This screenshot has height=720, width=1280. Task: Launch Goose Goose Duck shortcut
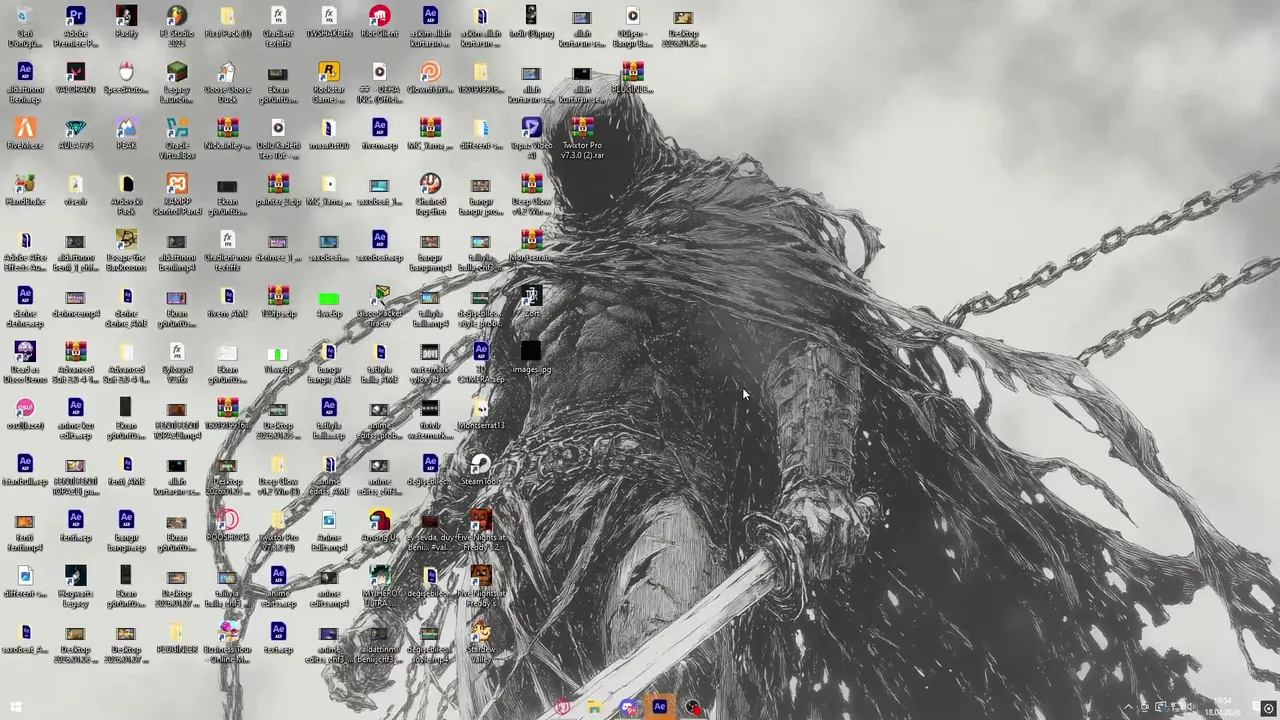[227, 83]
